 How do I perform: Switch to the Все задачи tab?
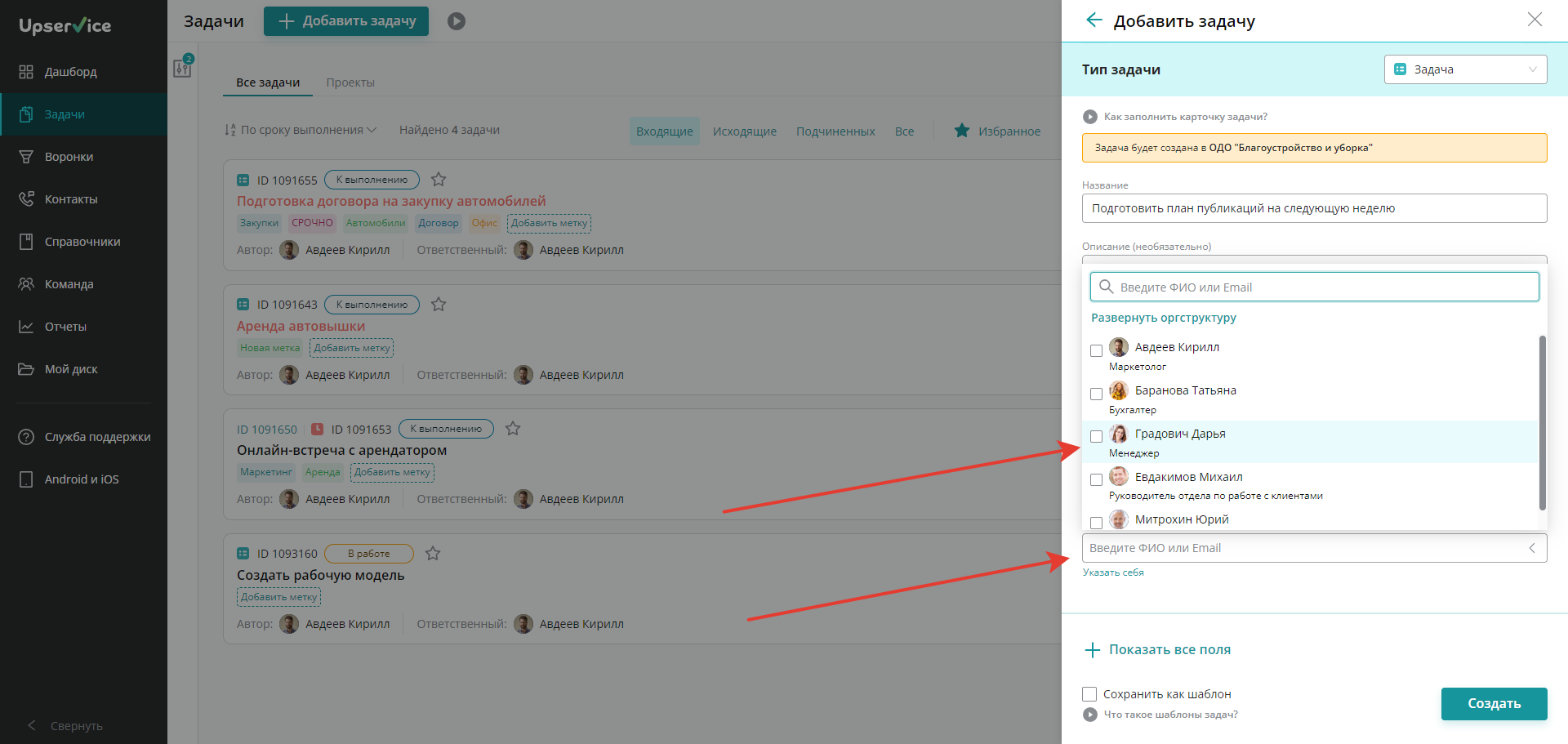(268, 82)
